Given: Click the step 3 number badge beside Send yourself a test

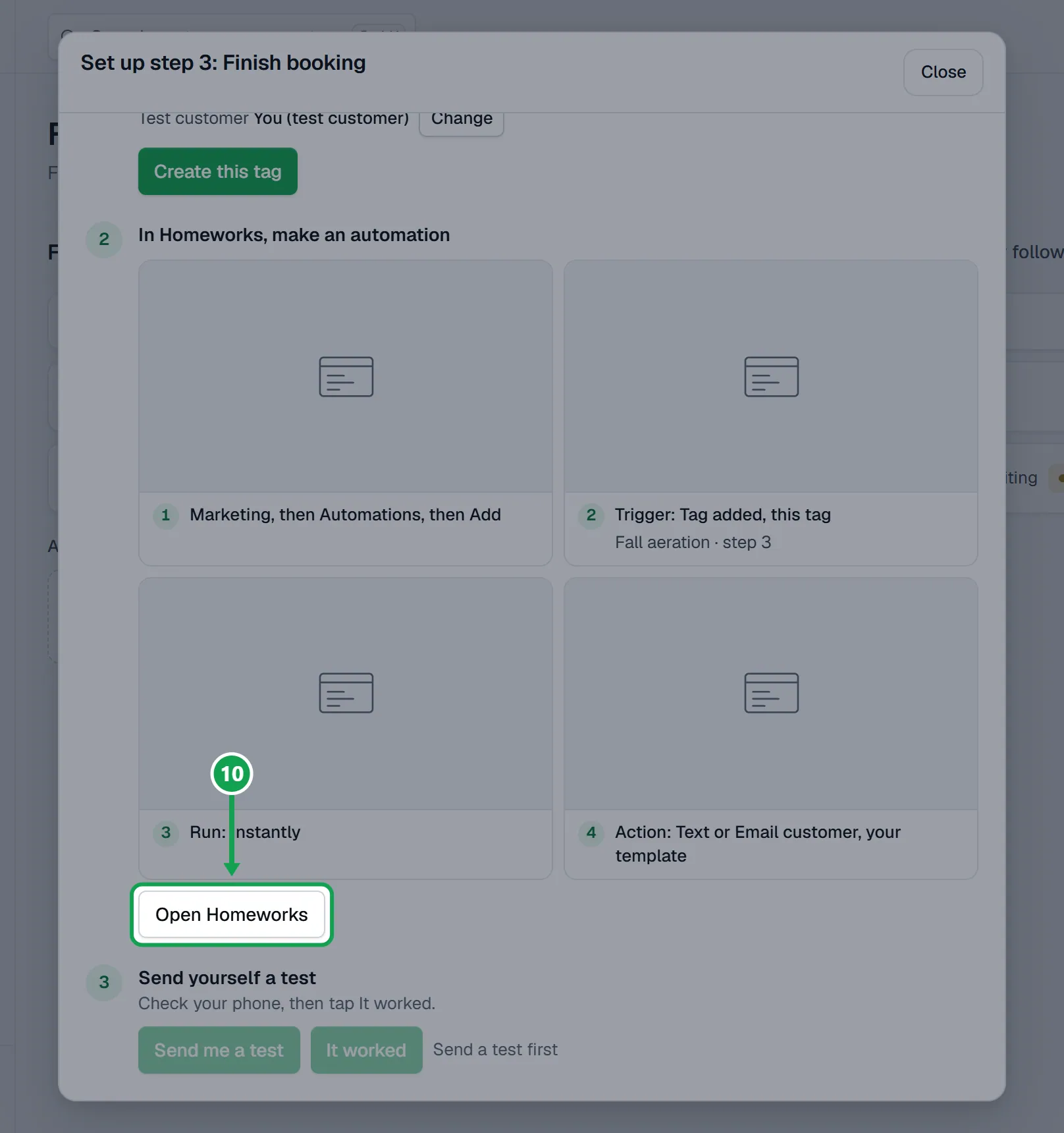Looking at the screenshot, I should point(104,982).
